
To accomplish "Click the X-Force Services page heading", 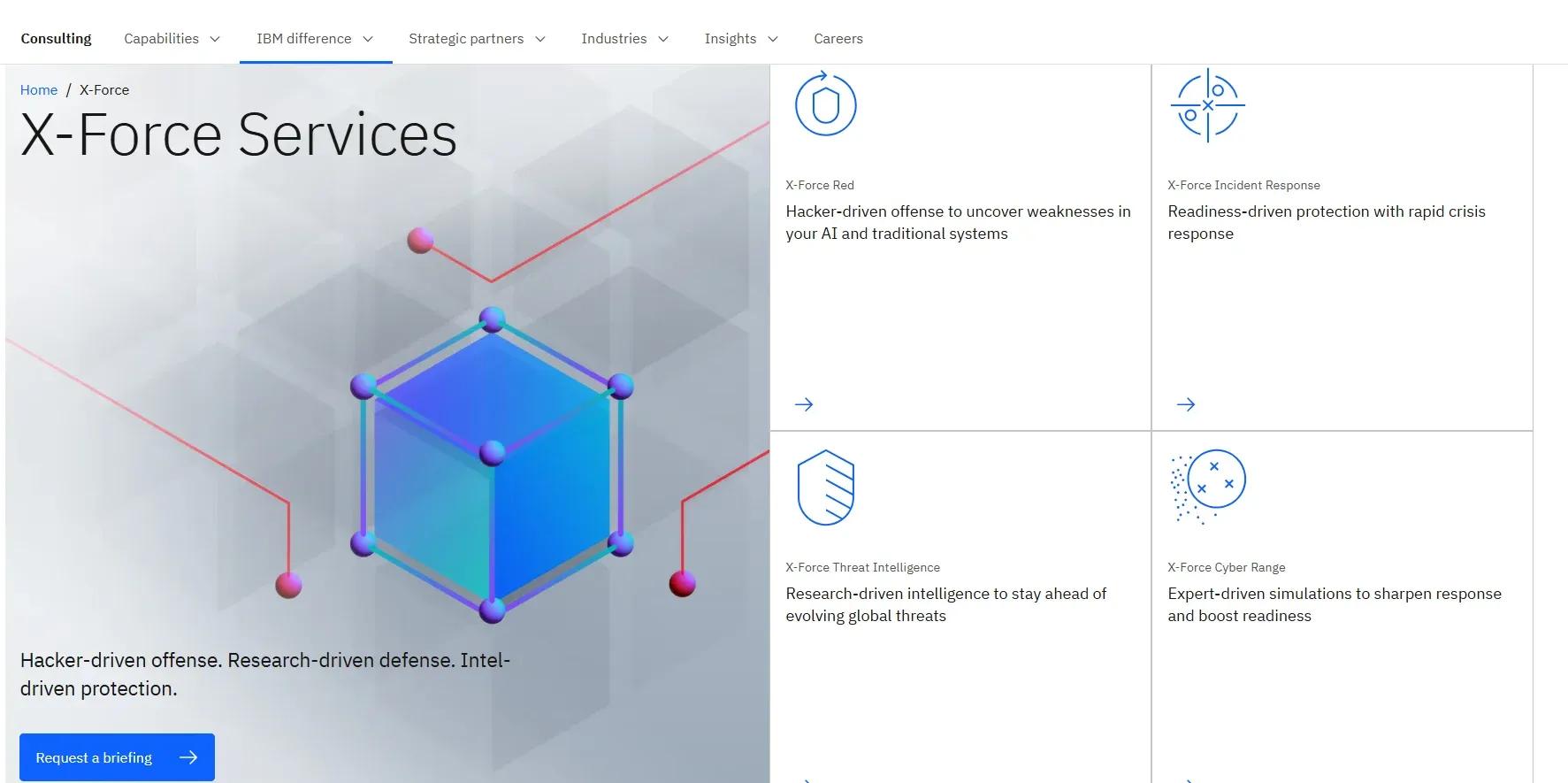I will click(239, 134).
